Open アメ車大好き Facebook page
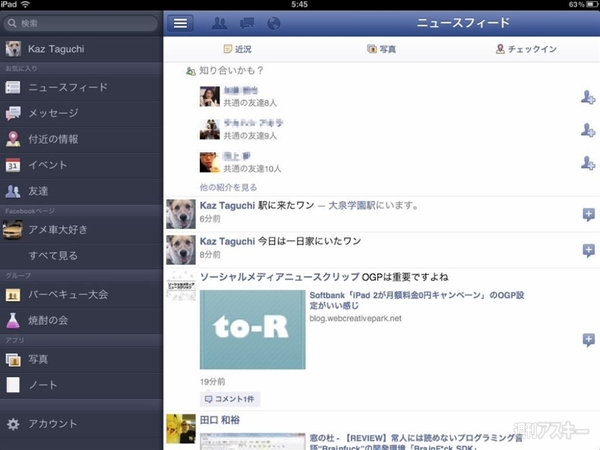 coord(81,230)
